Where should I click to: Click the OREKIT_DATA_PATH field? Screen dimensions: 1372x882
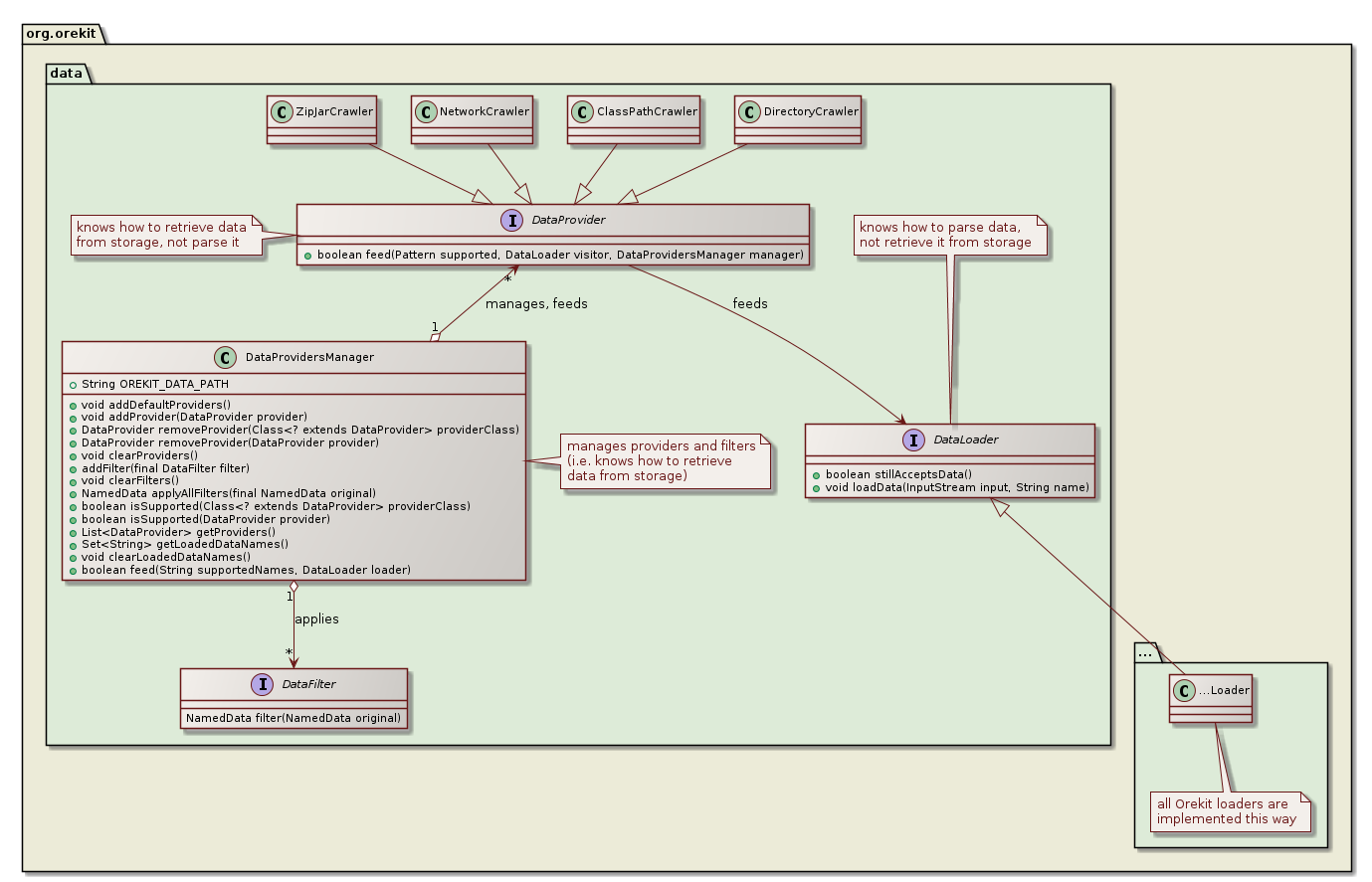(x=155, y=384)
